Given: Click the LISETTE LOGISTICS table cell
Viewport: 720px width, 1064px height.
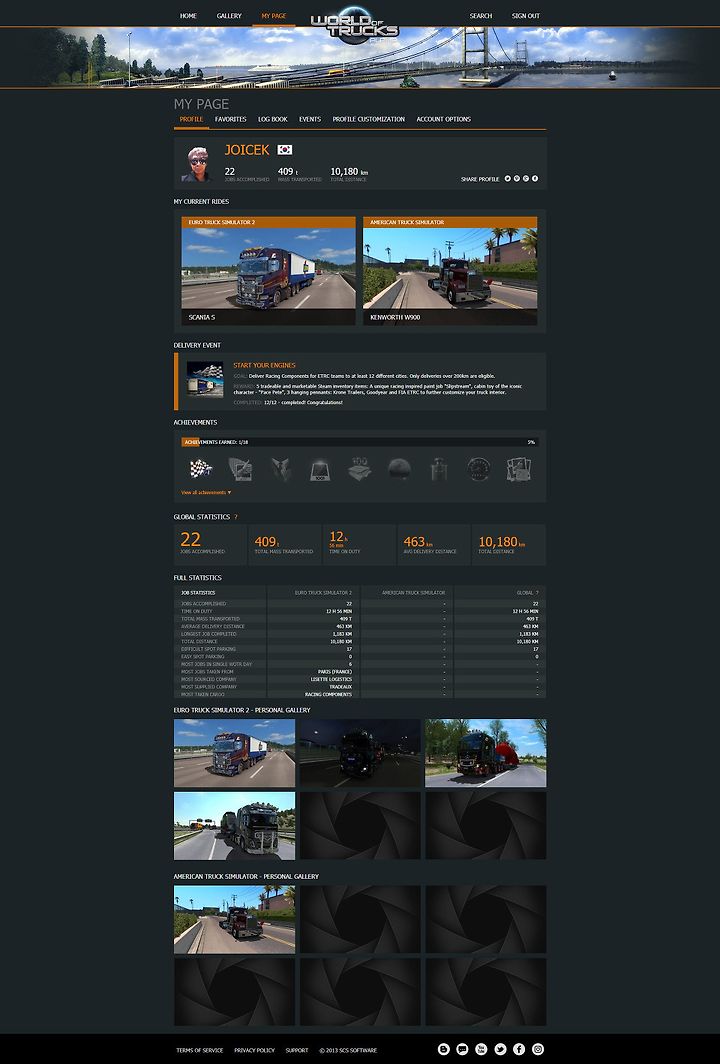Looking at the screenshot, I should (314, 679).
